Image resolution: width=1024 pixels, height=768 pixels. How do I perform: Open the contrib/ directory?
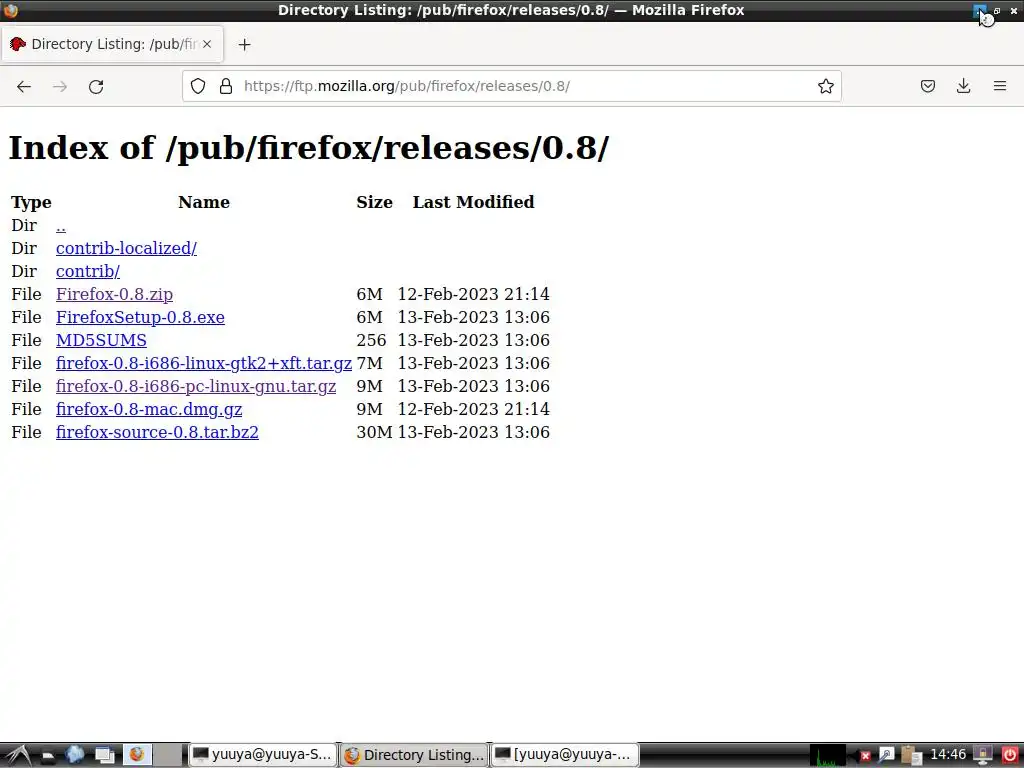click(x=88, y=272)
